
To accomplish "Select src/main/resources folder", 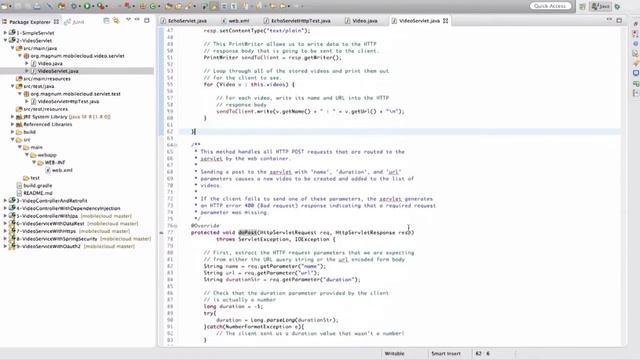I will click(47, 79).
